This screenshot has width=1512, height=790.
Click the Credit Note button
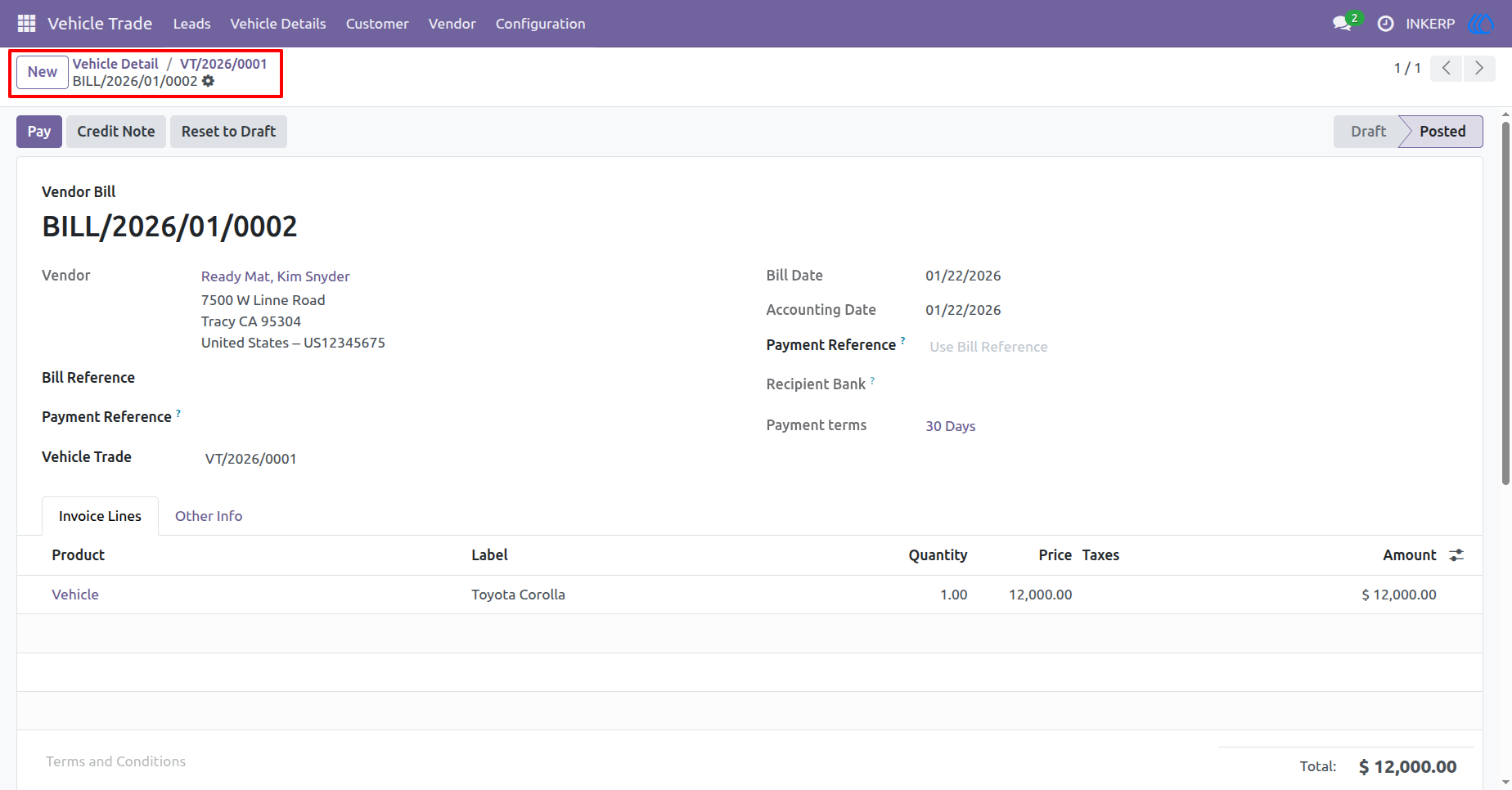116,132
